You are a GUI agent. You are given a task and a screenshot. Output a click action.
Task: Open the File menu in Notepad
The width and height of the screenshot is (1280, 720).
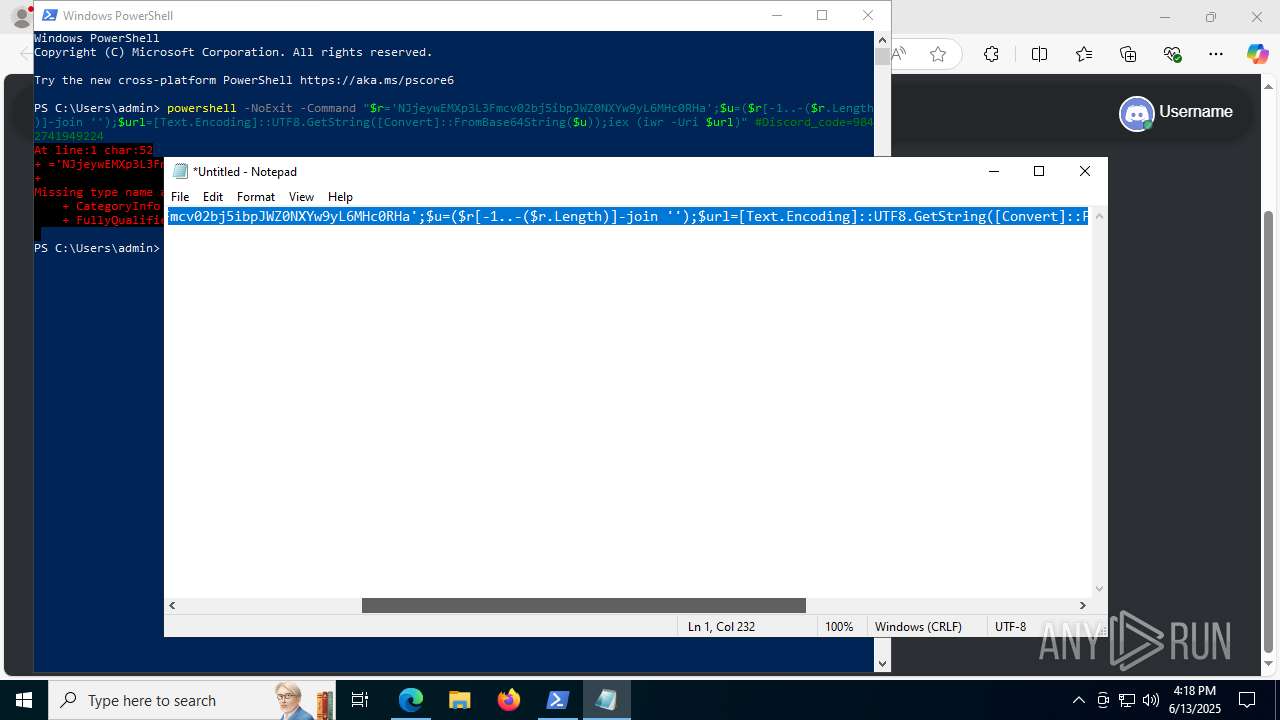pos(180,197)
